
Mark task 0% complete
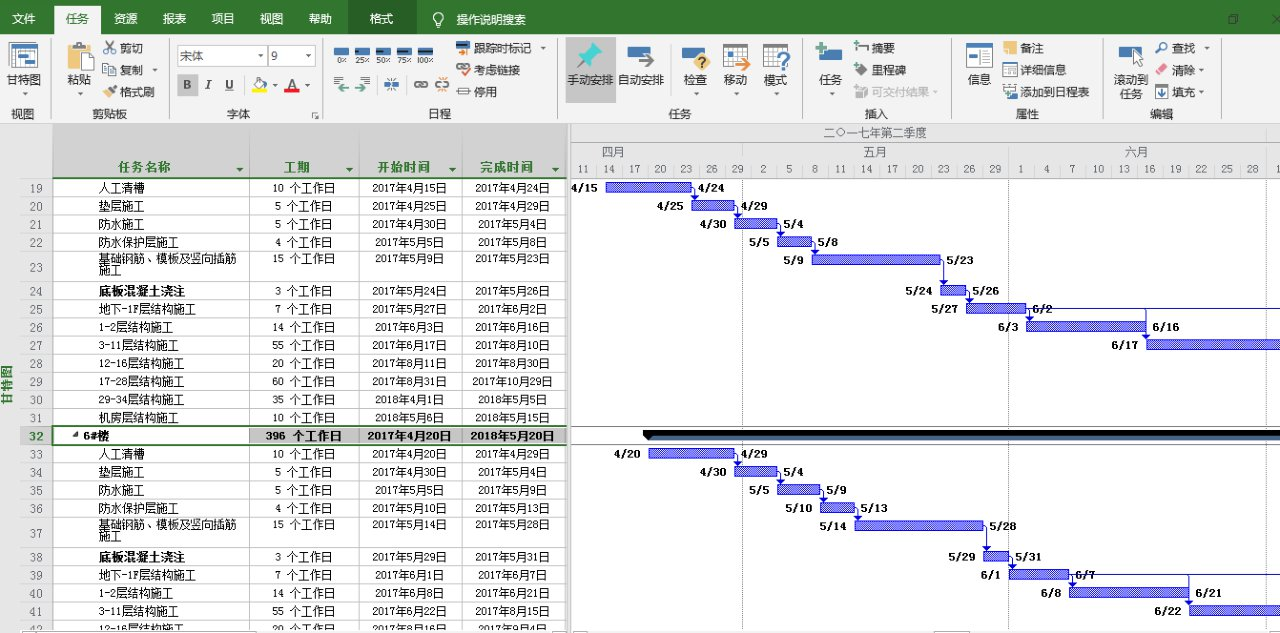point(342,55)
